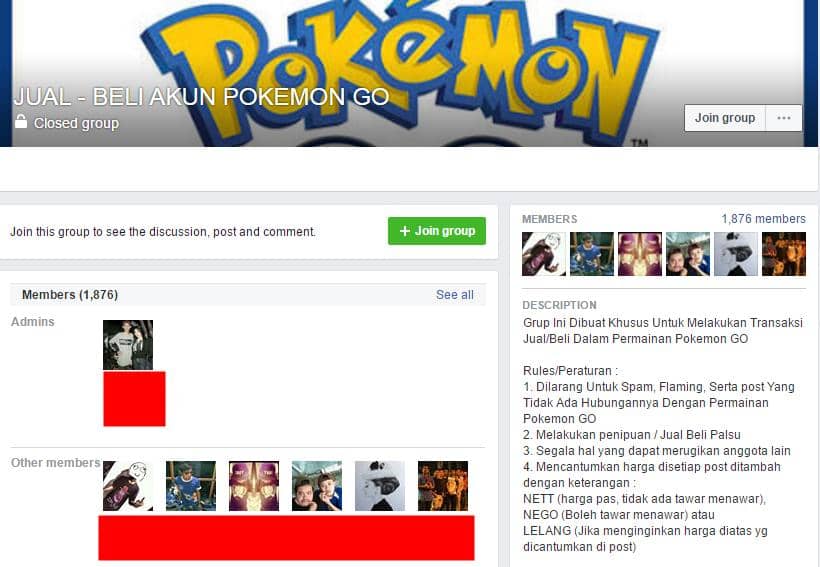This screenshot has width=820, height=567.
Task: Click the blue-shirt member avatar in Other members
Action: click(x=191, y=485)
